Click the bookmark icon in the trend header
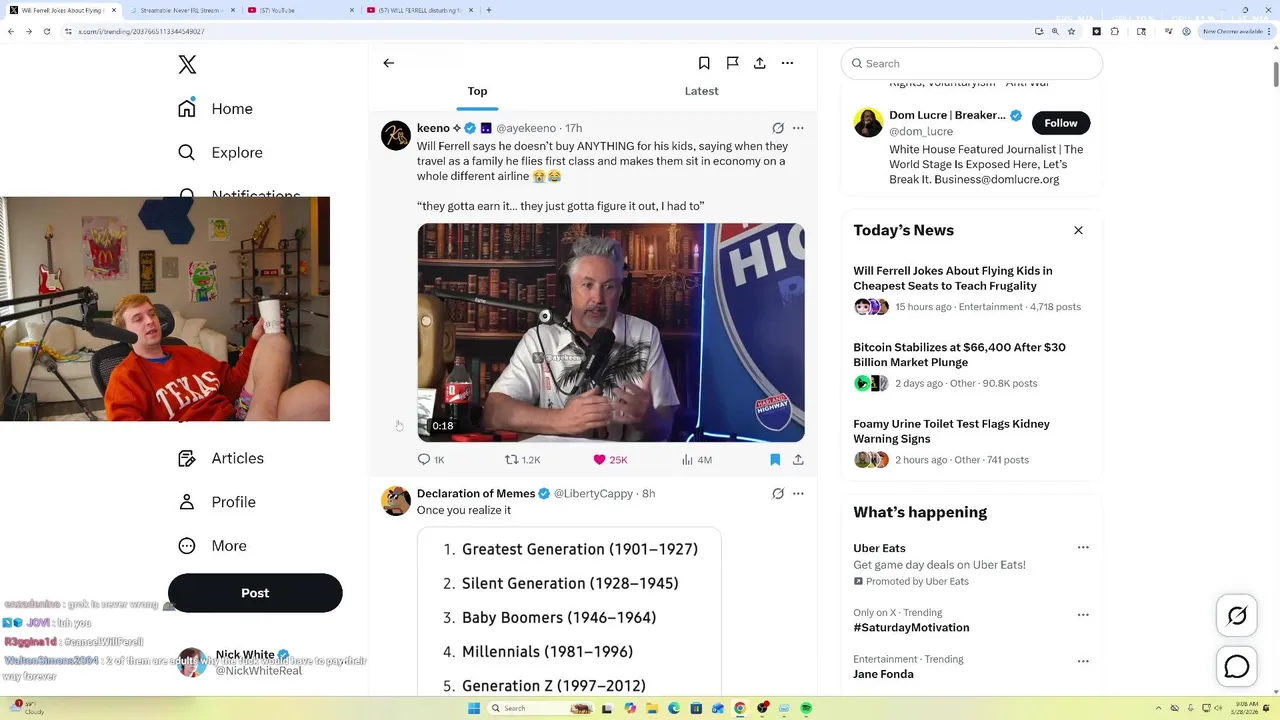 (x=704, y=63)
